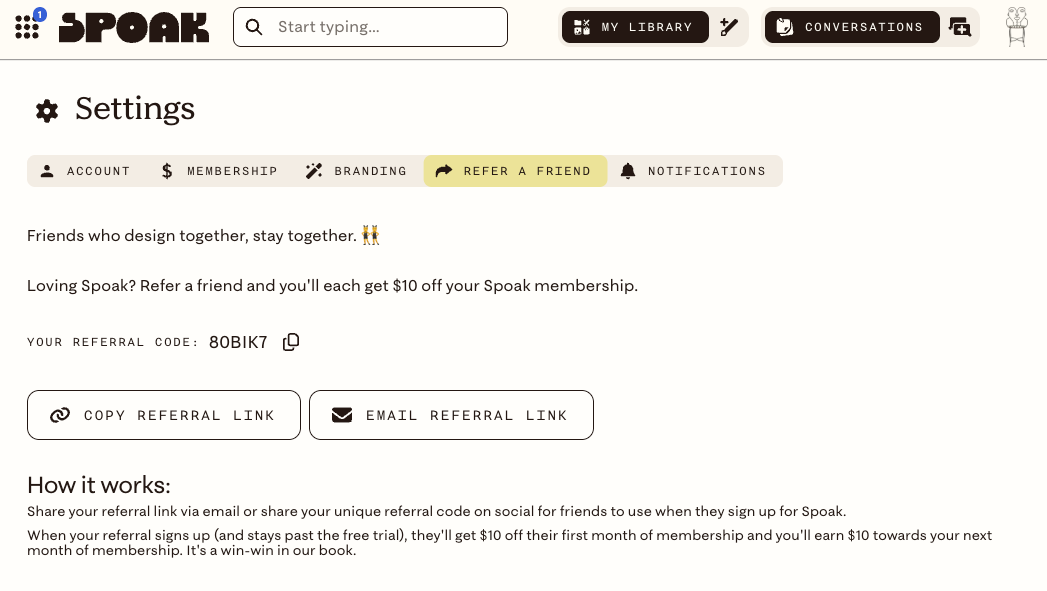Click the magic wand create icon
Image resolution: width=1047 pixels, height=591 pixels.
point(729,27)
